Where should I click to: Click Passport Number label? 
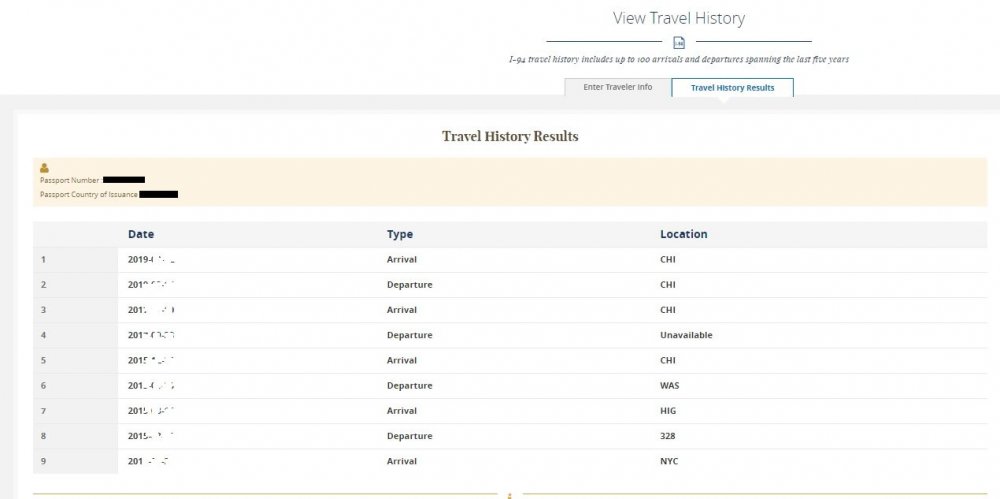coord(70,181)
